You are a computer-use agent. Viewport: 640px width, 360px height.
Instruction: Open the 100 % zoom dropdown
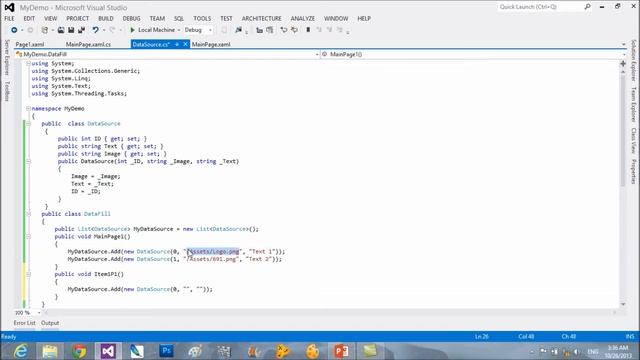tap(39, 313)
